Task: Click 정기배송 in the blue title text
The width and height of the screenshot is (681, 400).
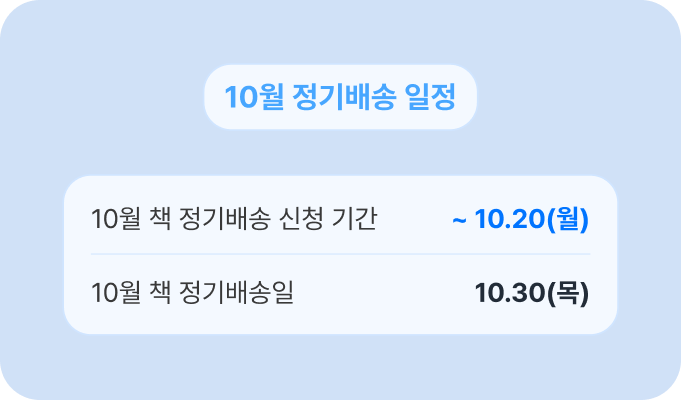Action: (x=344, y=96)
